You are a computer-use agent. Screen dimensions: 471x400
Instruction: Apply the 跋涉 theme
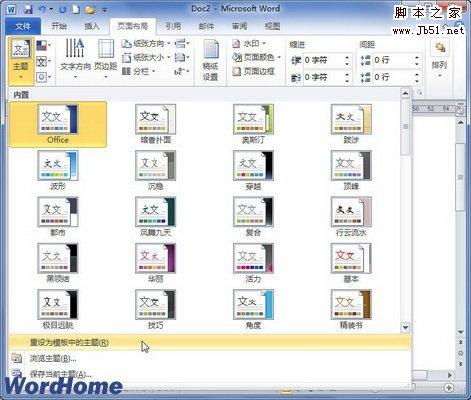(351, 124)
